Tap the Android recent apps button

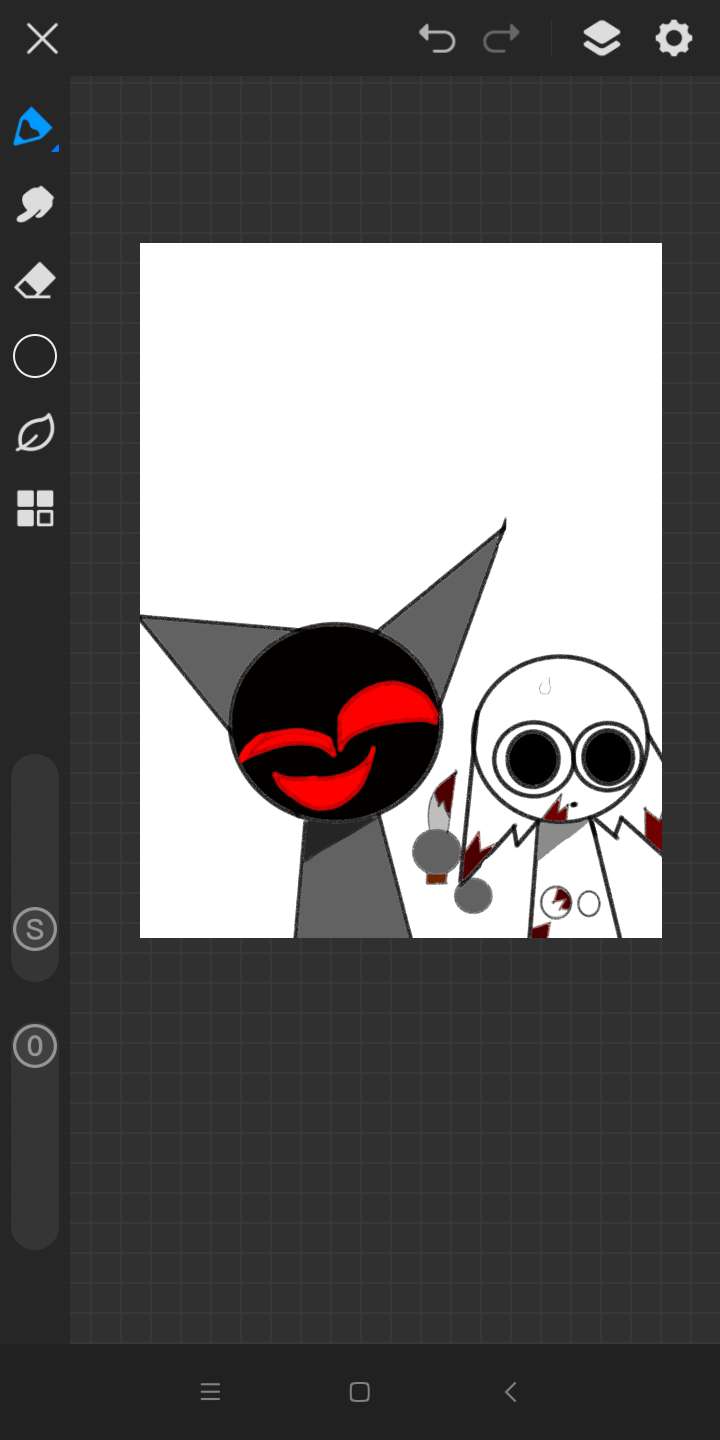click(x=210, y=1392)
